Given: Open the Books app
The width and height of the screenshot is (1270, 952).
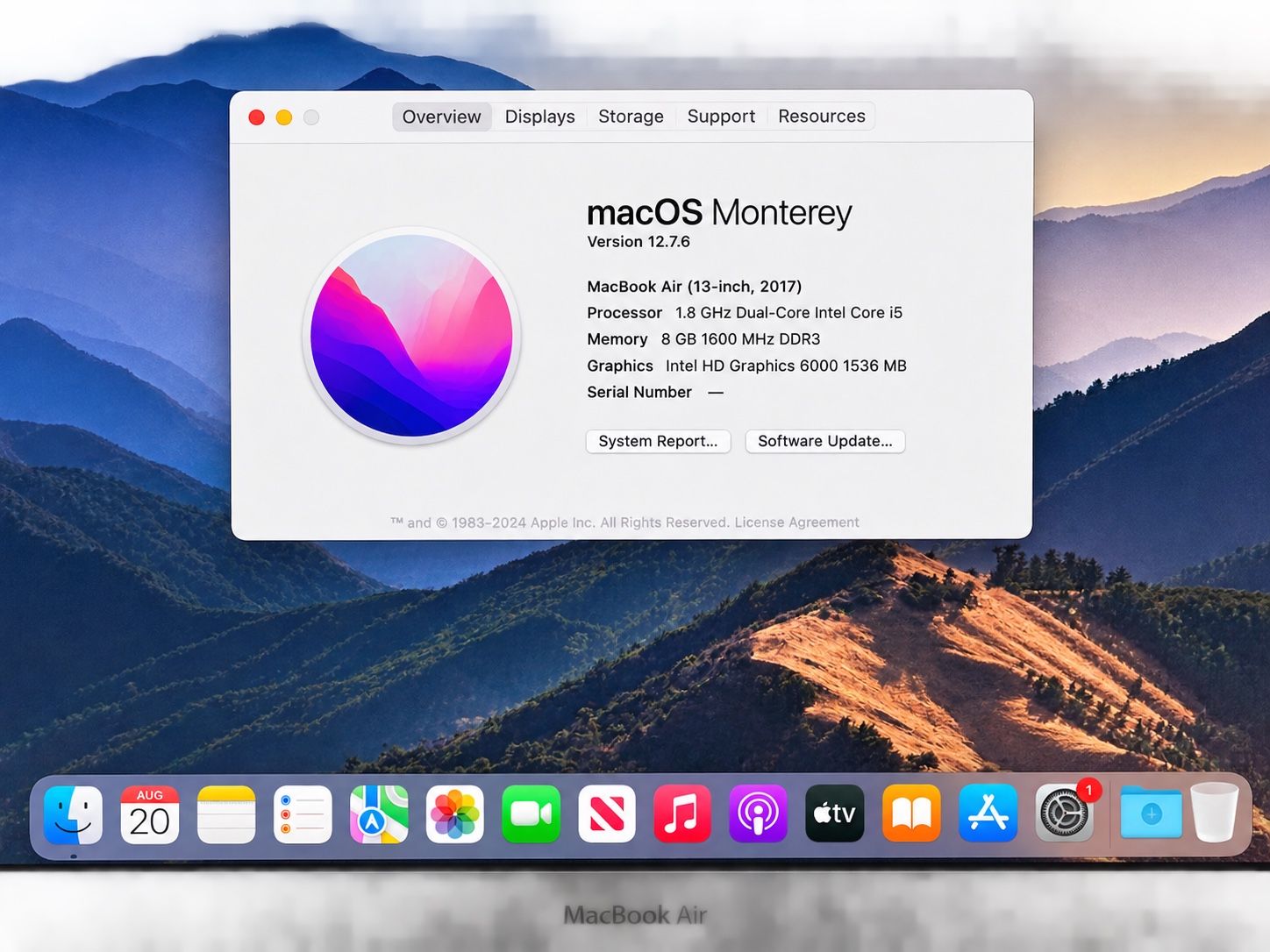Looking at the screenshot, I should [911, 814].
